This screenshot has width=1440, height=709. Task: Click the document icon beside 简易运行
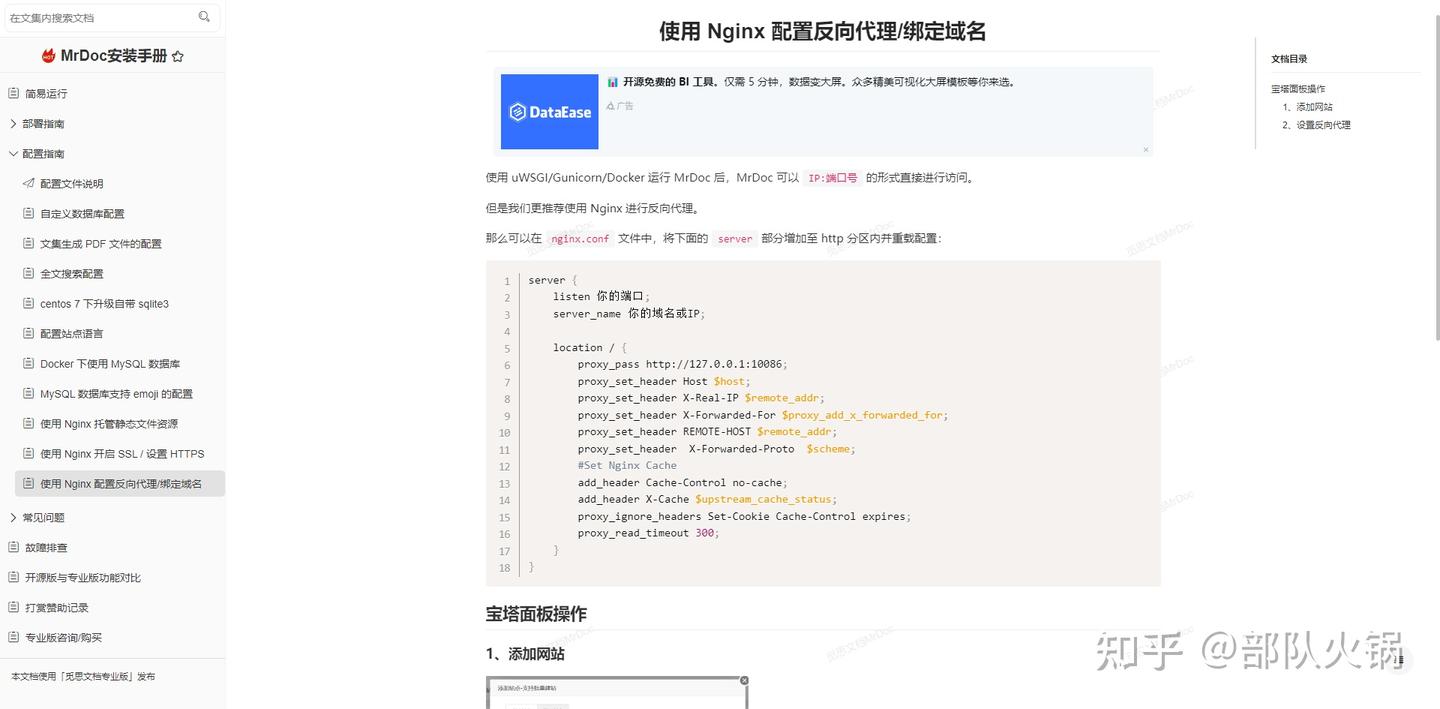click(13, 93)
